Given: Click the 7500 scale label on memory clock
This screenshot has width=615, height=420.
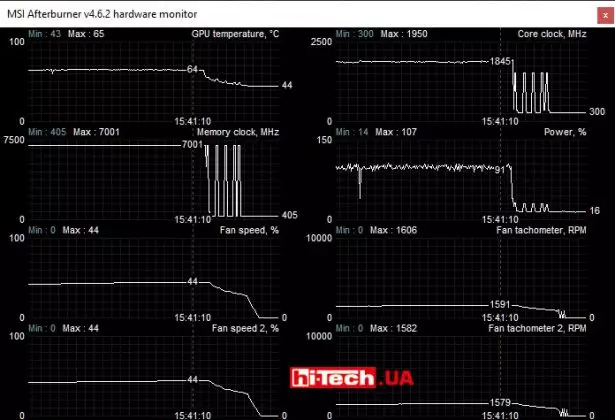Looking at the screenshot, I should [14, 140].
